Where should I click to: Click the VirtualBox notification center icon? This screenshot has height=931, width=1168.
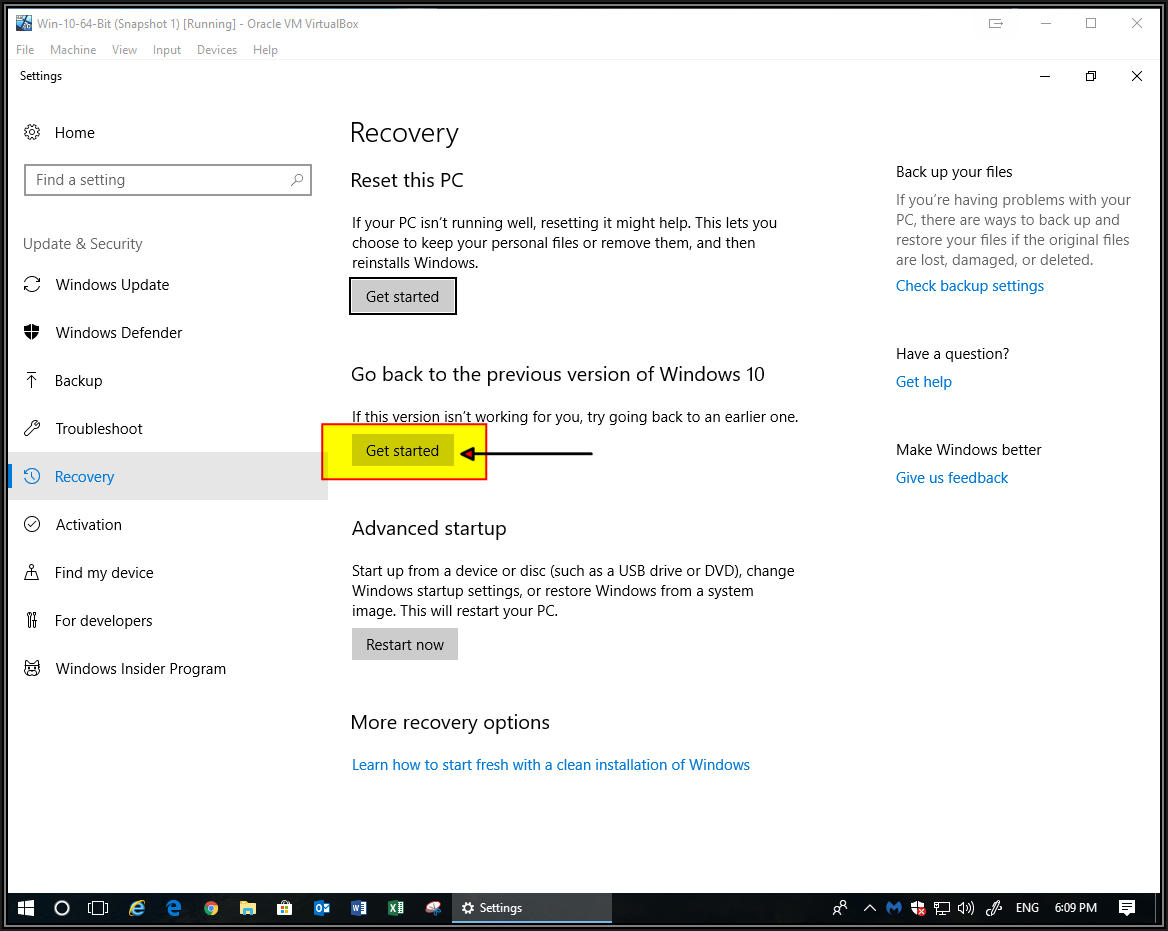tap(996, 24)
